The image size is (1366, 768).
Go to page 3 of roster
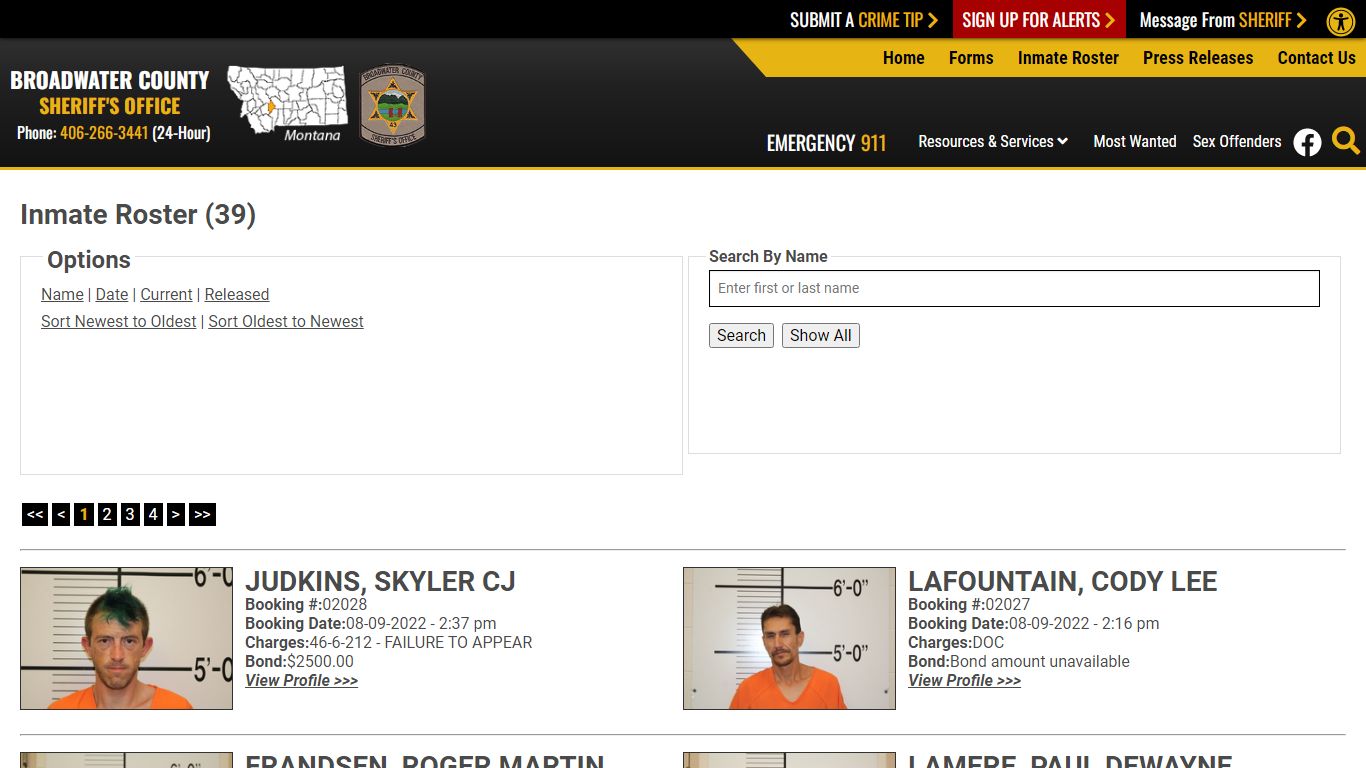pyautogui.click(x=130, y=514)
